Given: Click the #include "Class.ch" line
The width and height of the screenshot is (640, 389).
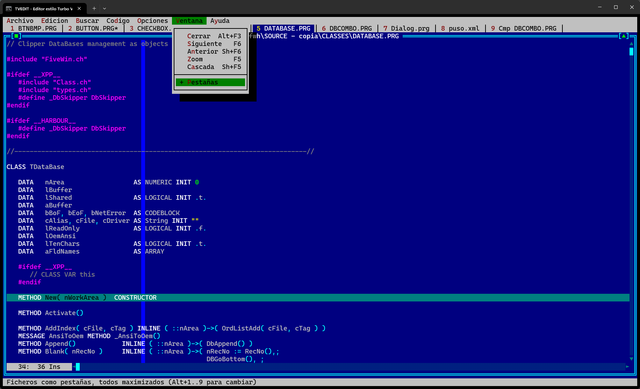Looking at the screenshot, I should (x=54, y=82).
